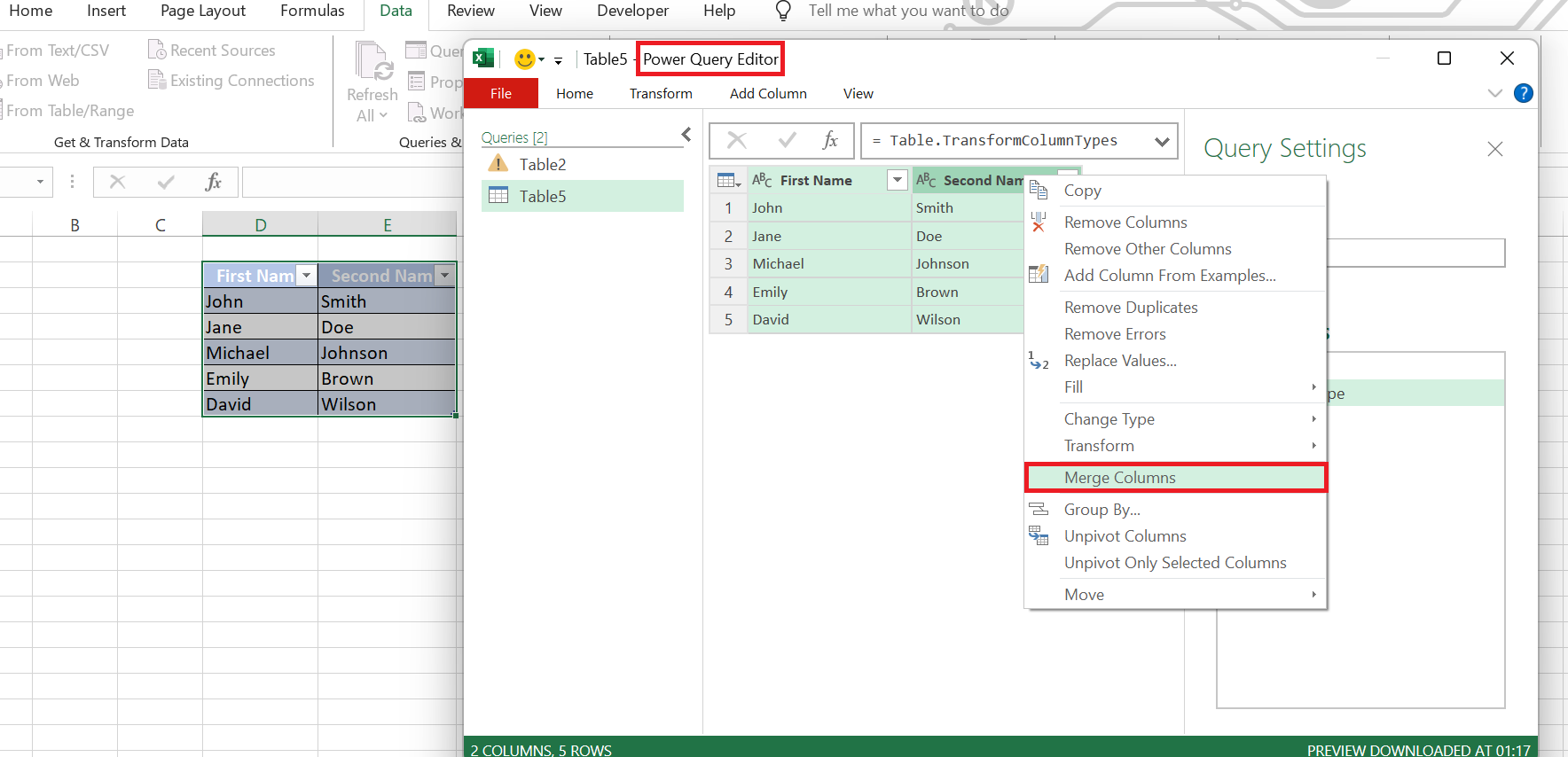1568x757 pixels.
Task: Click the ABC type icon of First Name column
Action: 762,180
